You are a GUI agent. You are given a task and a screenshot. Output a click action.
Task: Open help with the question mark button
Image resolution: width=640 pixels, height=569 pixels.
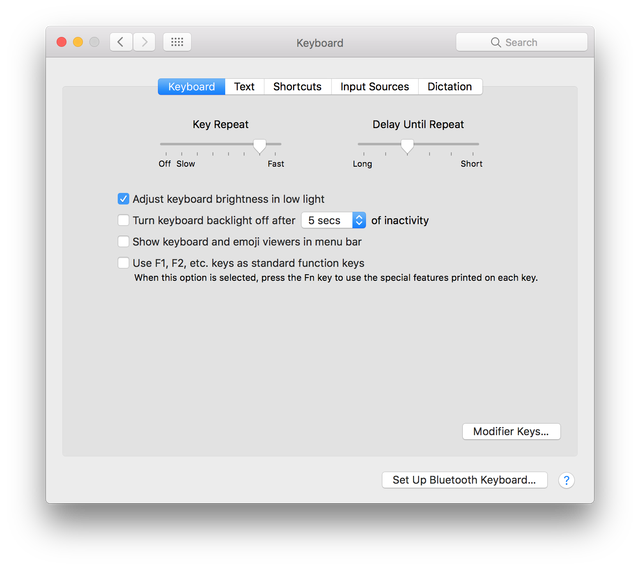566,480
